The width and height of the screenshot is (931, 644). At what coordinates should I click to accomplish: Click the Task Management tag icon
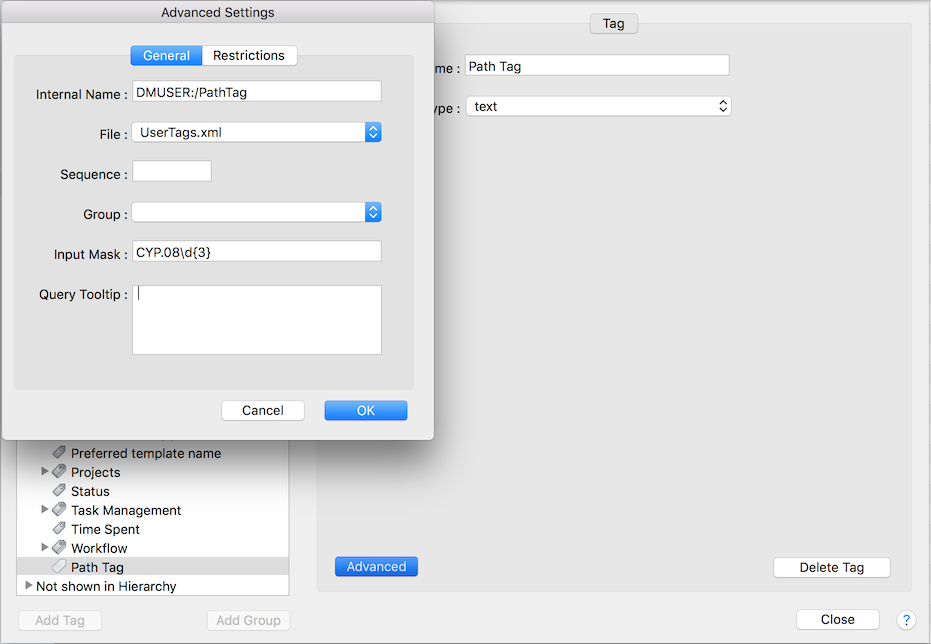(x=59, y=510)
